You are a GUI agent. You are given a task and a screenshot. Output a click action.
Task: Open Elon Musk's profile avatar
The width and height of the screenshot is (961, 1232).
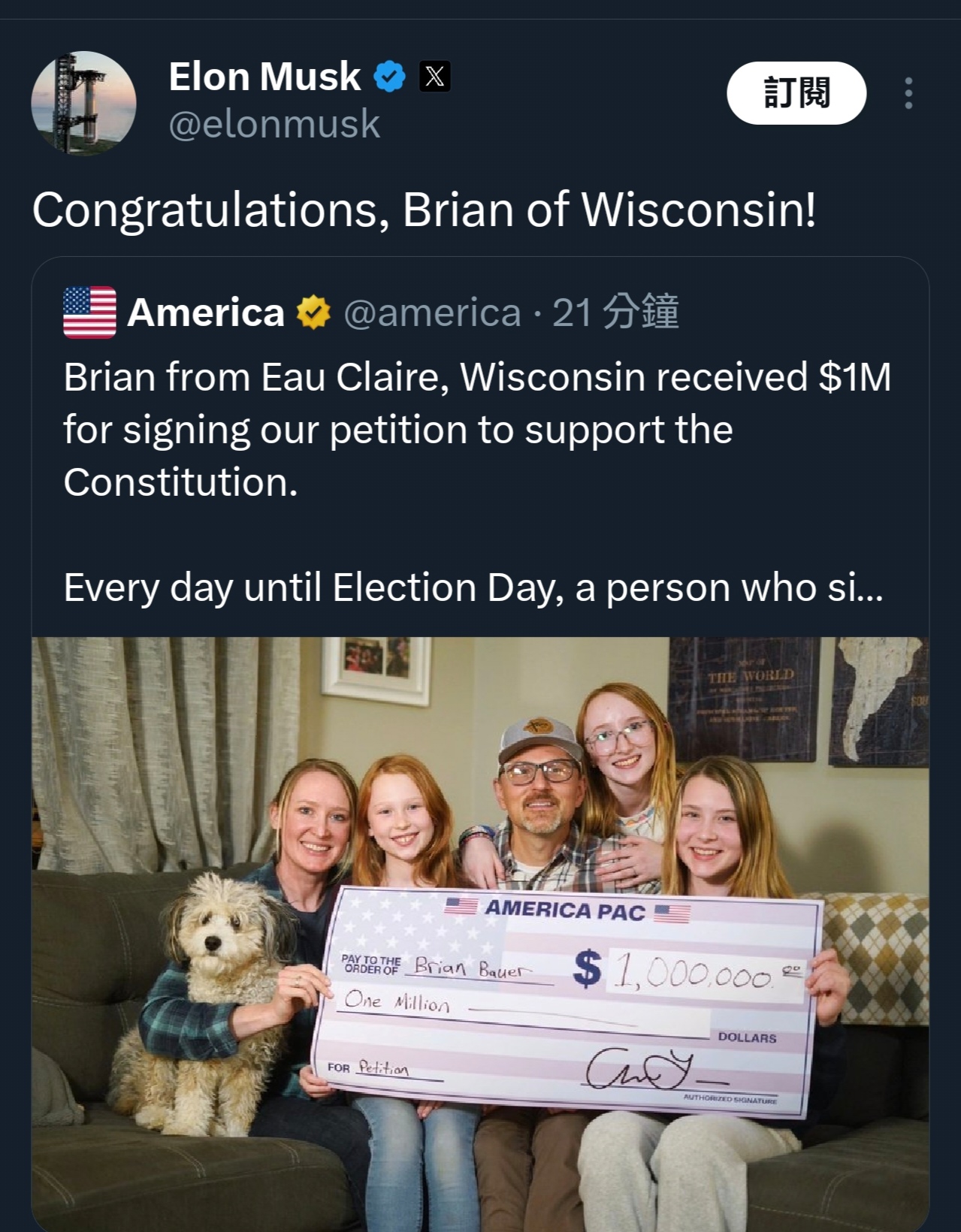(83, 103)
